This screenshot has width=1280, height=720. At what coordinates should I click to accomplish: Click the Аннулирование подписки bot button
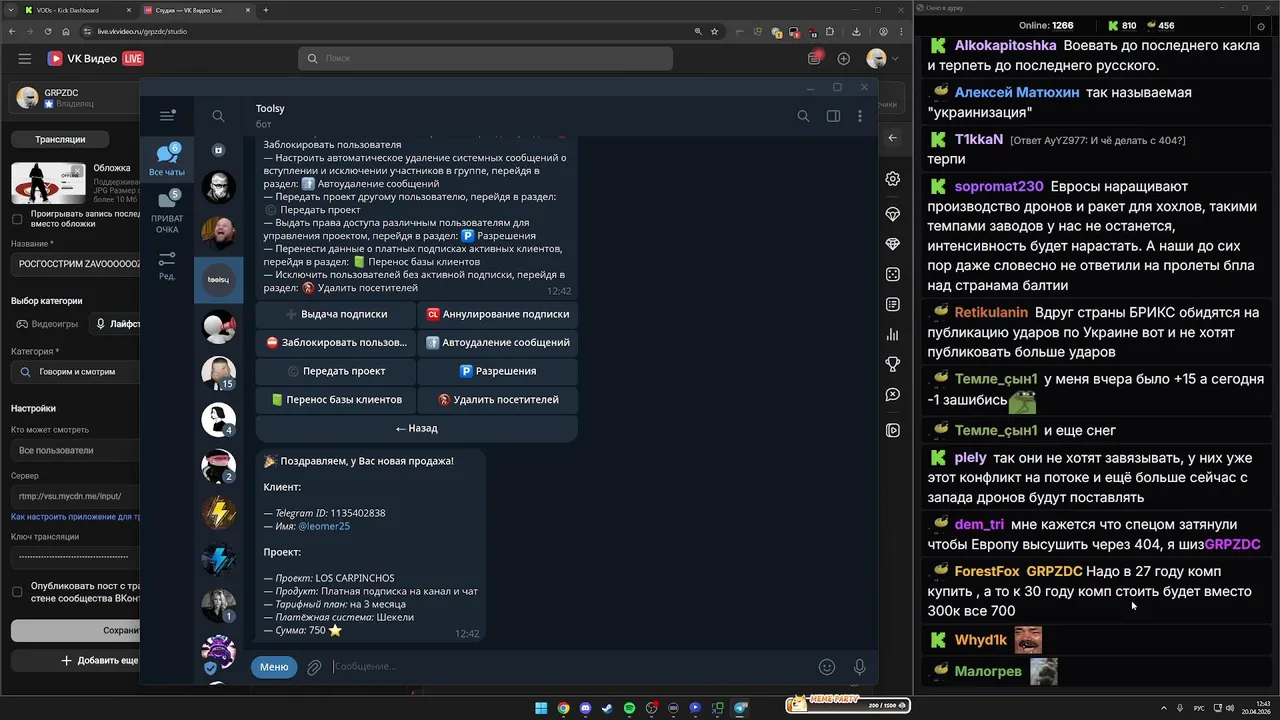[x=497, y=314]
